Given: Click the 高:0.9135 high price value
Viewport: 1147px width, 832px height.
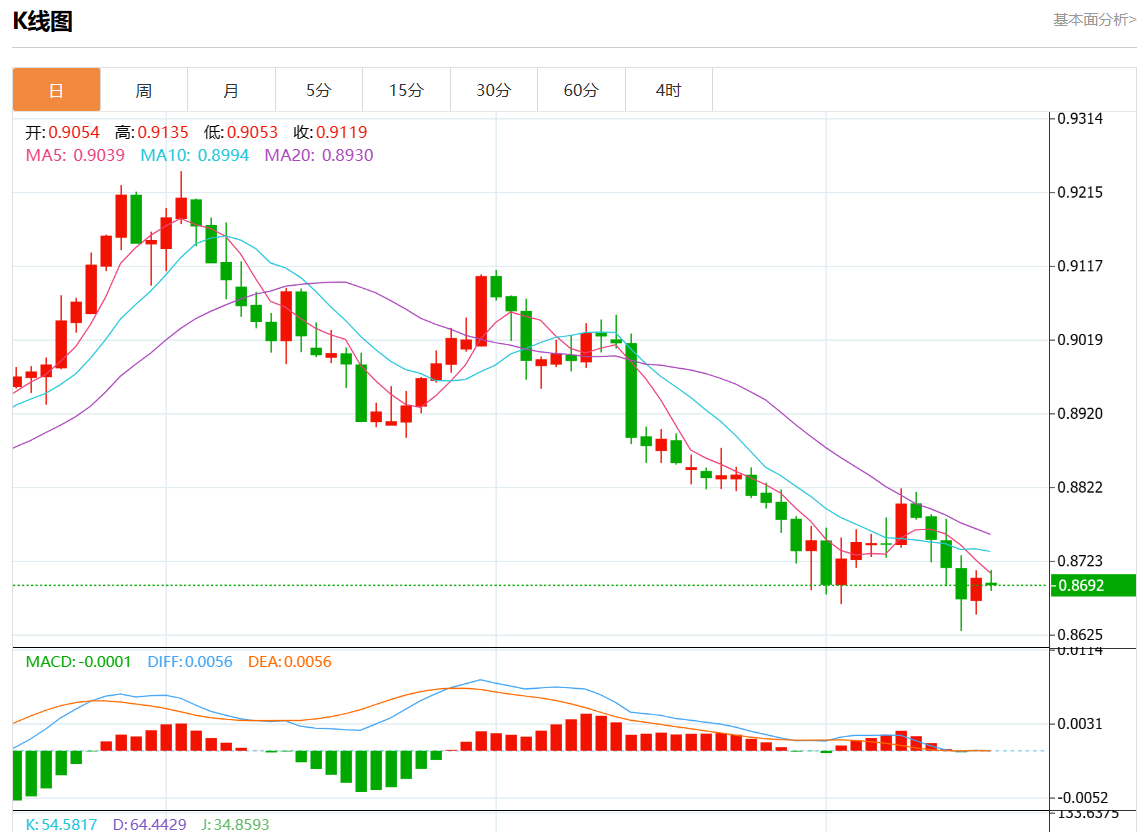Looking at the screenshot, I should point(151,132).
